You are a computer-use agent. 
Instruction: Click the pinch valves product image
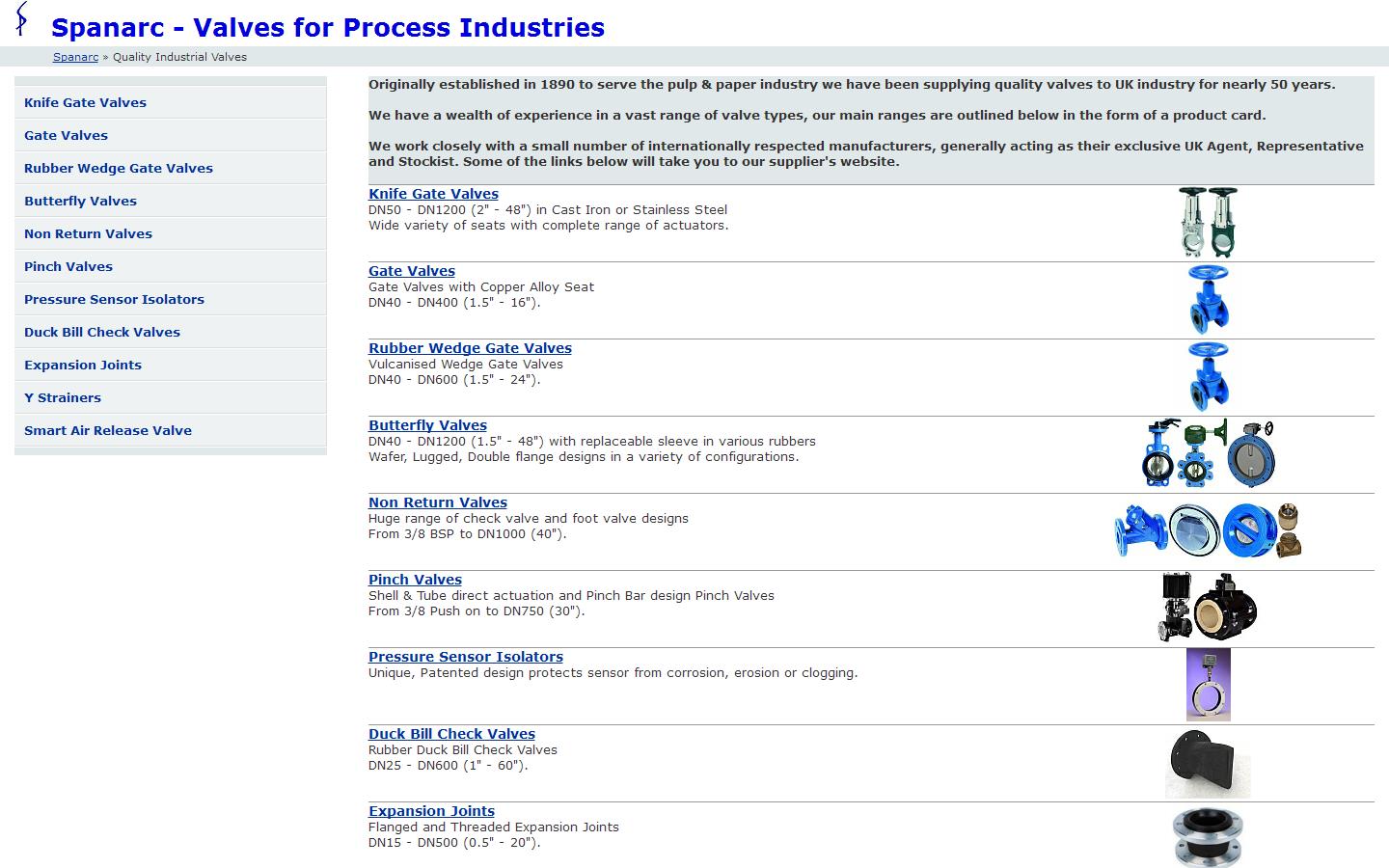(x=1208, y=608)
